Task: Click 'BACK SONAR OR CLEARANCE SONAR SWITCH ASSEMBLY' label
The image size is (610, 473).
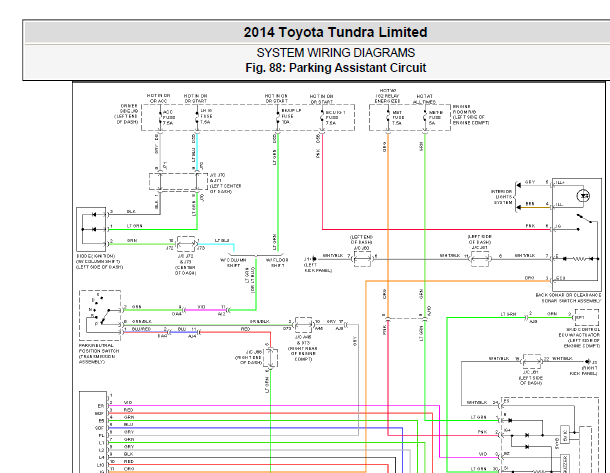Action: pyautogui.click(x=568, y=298)
